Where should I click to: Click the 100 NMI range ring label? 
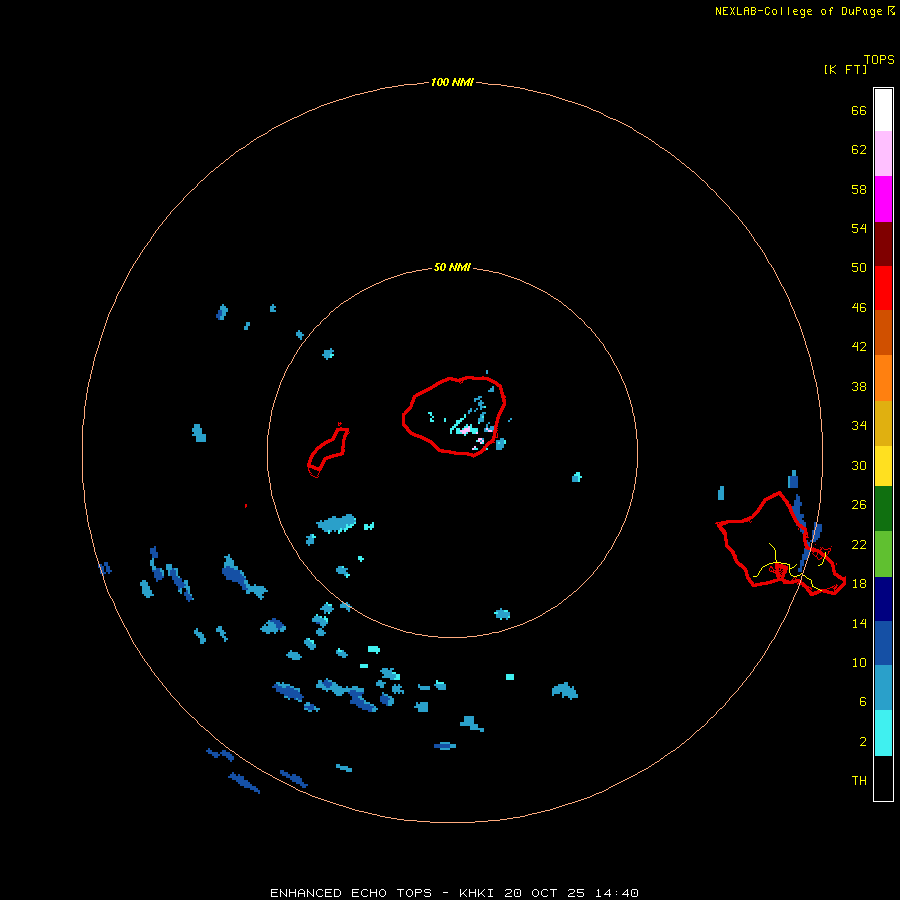(x=452, y=82)
